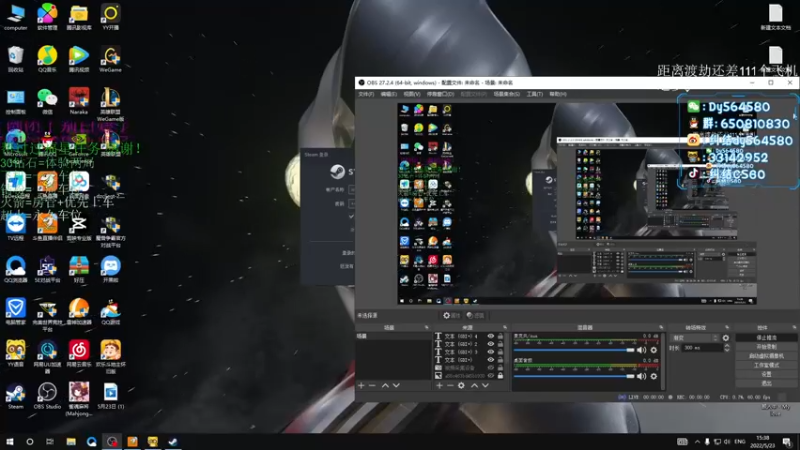Launch the Mahjong Soul game shortcut

[x=79, y=398]
